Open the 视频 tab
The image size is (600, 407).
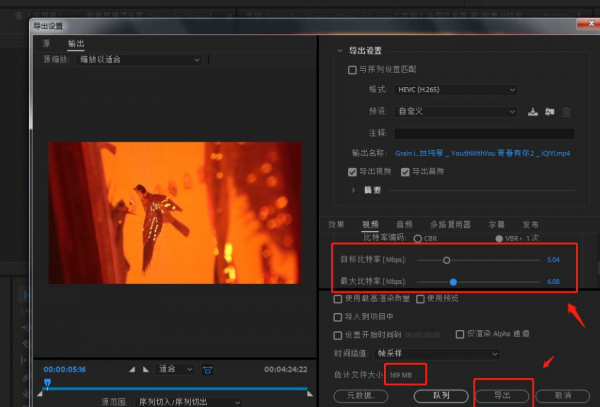pos(370,225)
